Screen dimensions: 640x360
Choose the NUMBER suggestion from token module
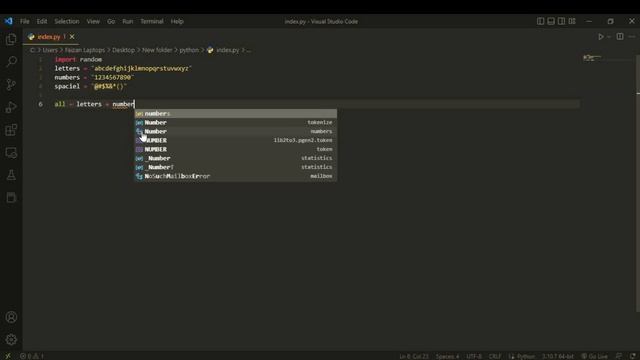(x=236, y=149)
